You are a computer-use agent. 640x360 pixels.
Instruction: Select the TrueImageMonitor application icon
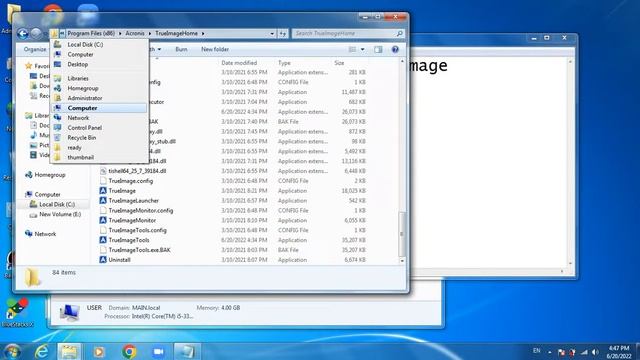[x=103, y=220]
